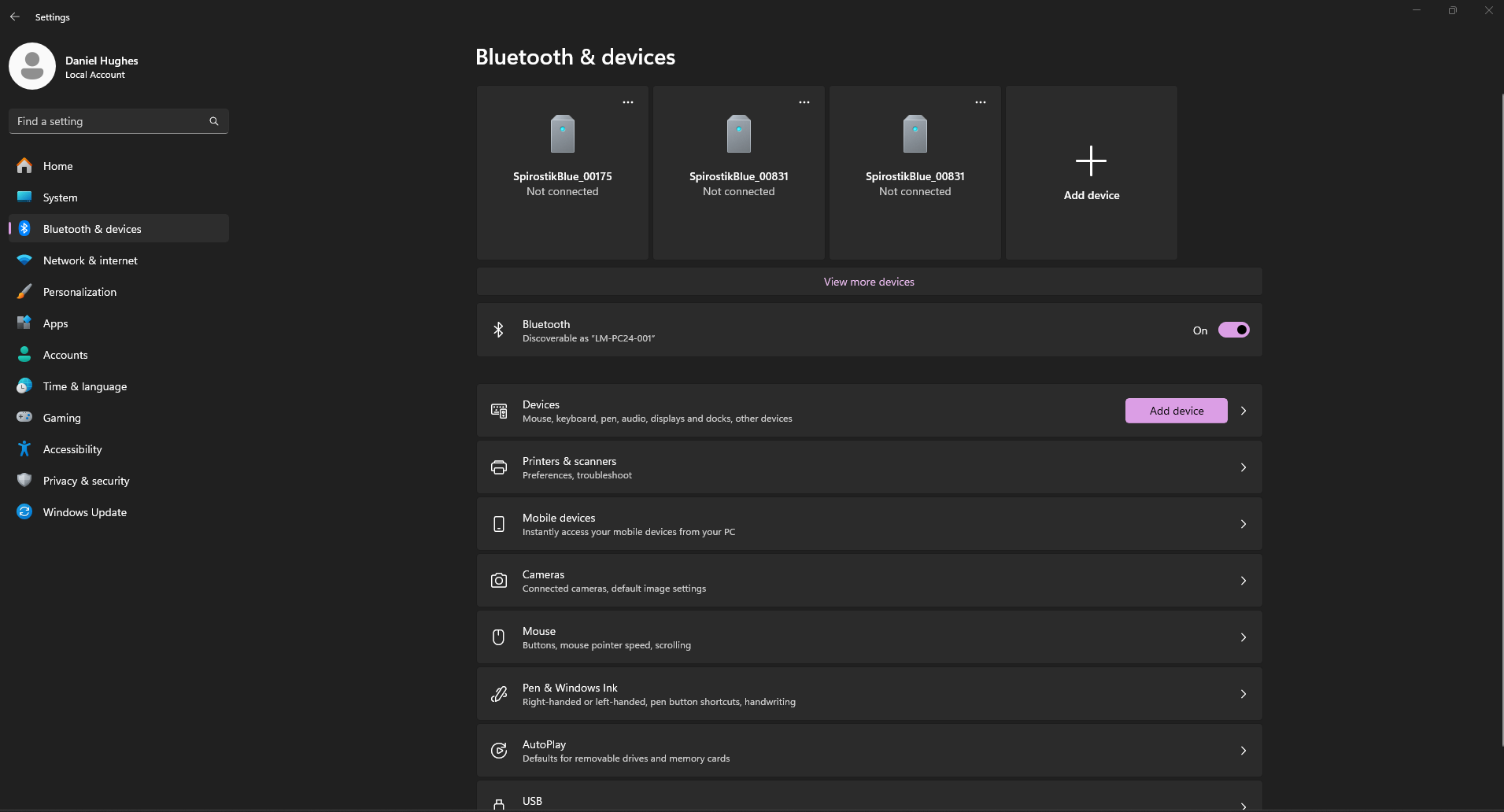Click the Printers & scanners printer icon
The height and width of the screenshot is (812, 1504).
tap(499, 467)
